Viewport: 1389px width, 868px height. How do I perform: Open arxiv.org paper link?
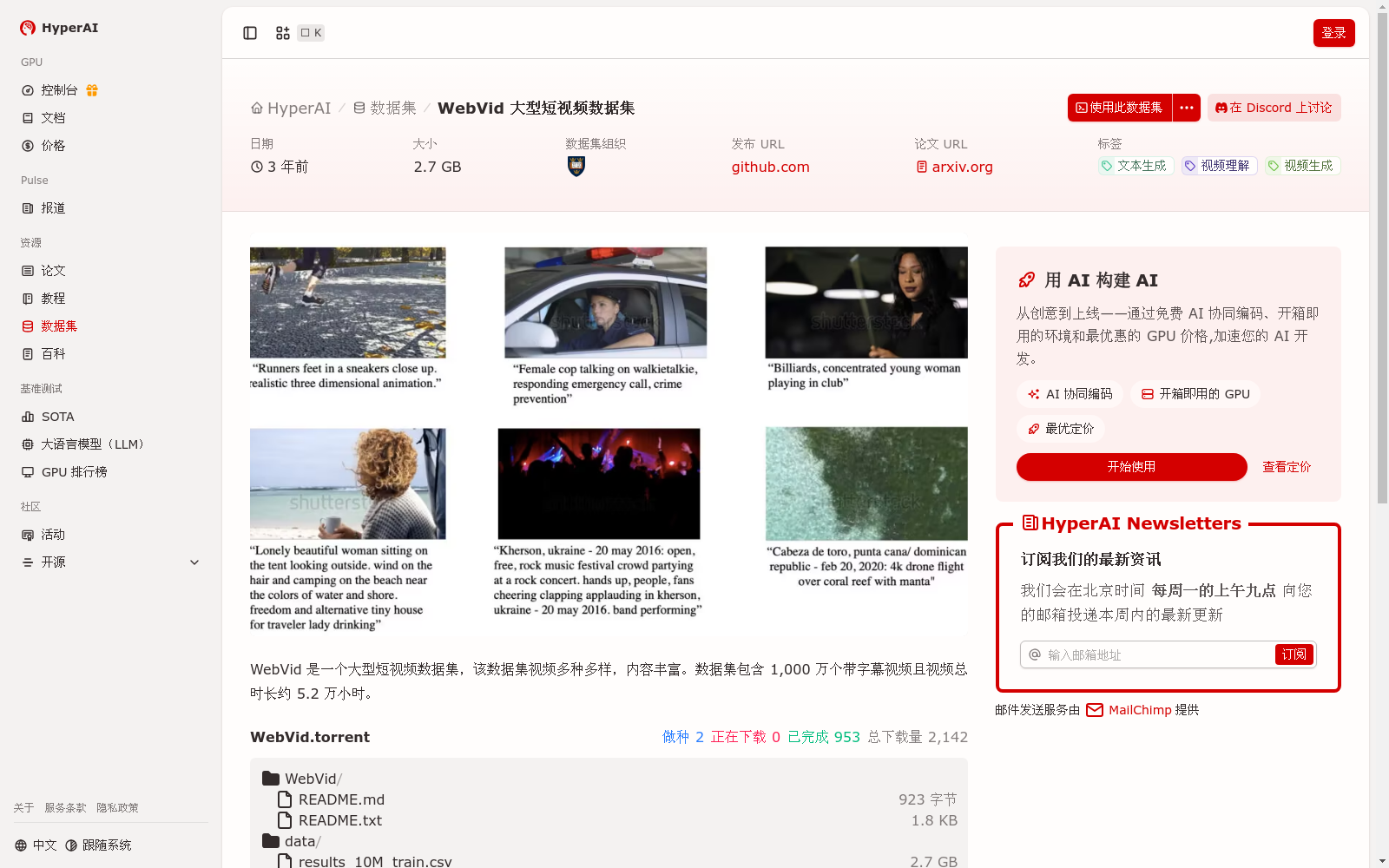tap(954, 167)
